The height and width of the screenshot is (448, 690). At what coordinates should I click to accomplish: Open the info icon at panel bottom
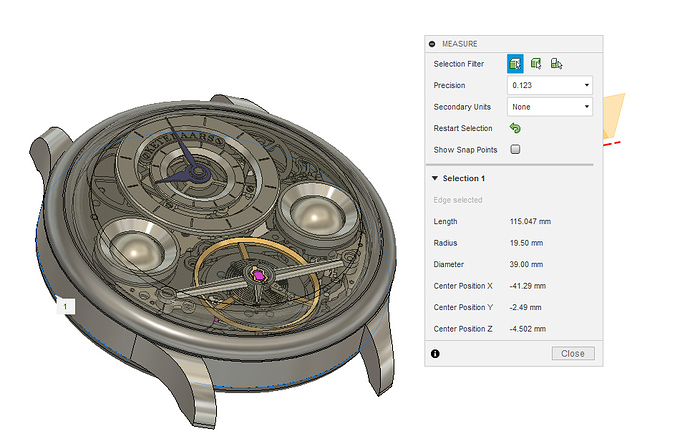point(435,353)
